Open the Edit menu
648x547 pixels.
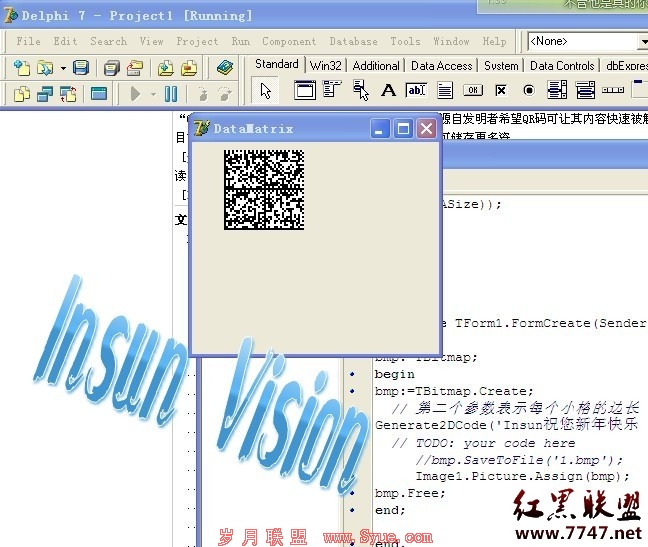pyautogui.click(x=65, y=41)
